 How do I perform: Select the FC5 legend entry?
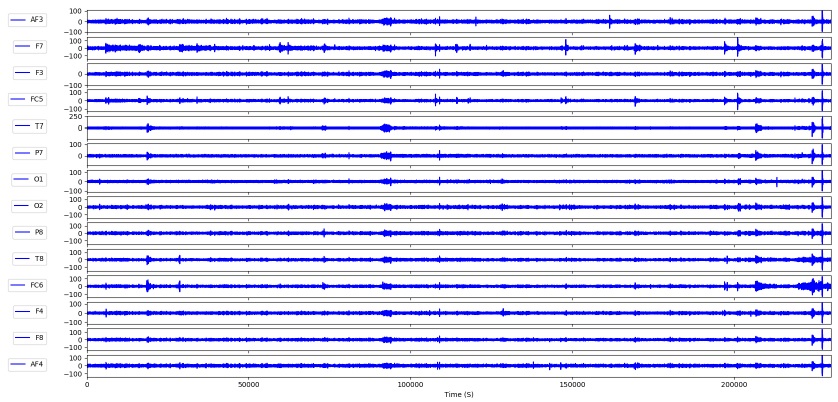coord(28,99)
